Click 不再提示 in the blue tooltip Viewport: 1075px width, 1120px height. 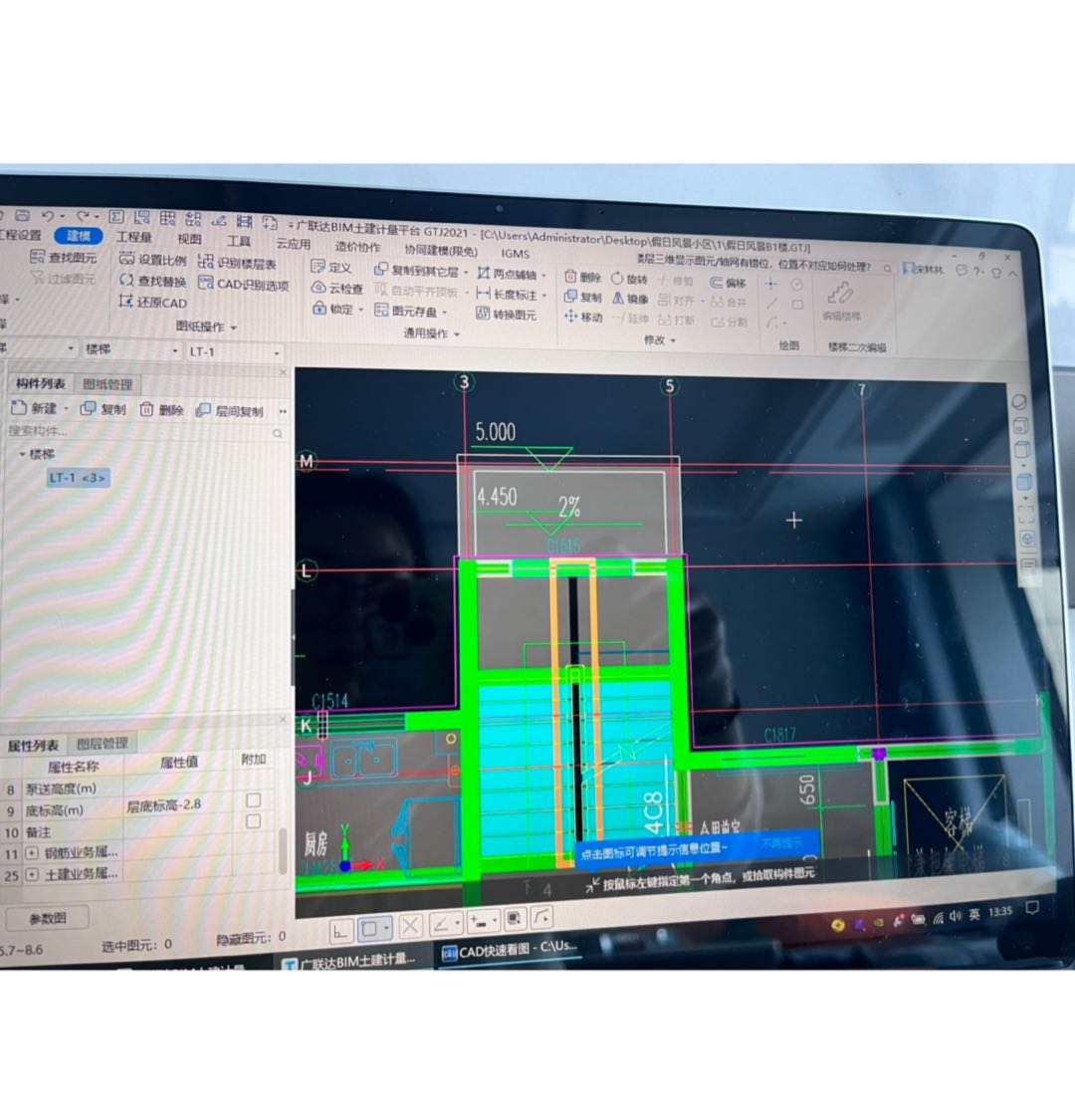(x=780, y=843)
